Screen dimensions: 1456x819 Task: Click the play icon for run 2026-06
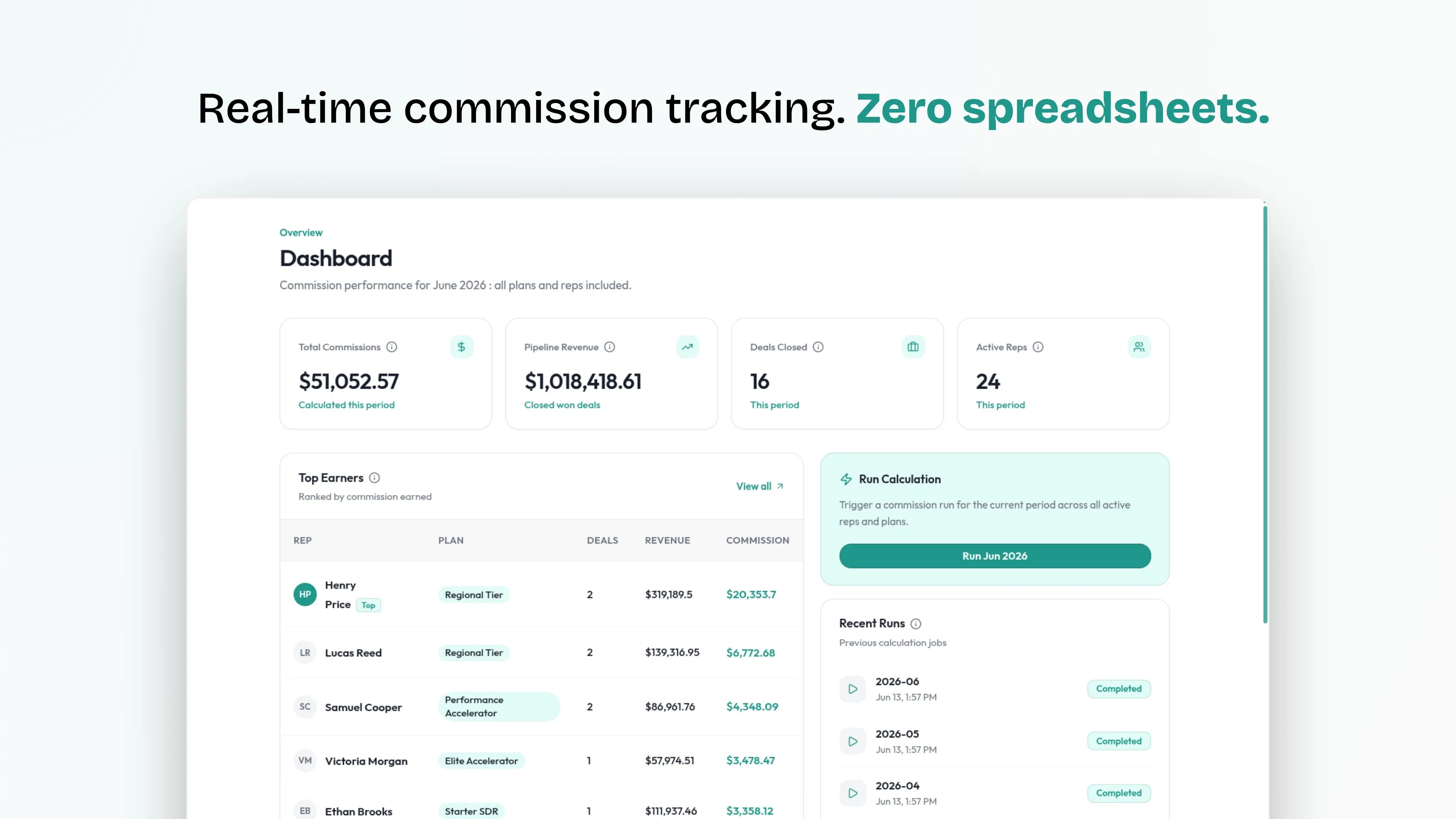853,689
